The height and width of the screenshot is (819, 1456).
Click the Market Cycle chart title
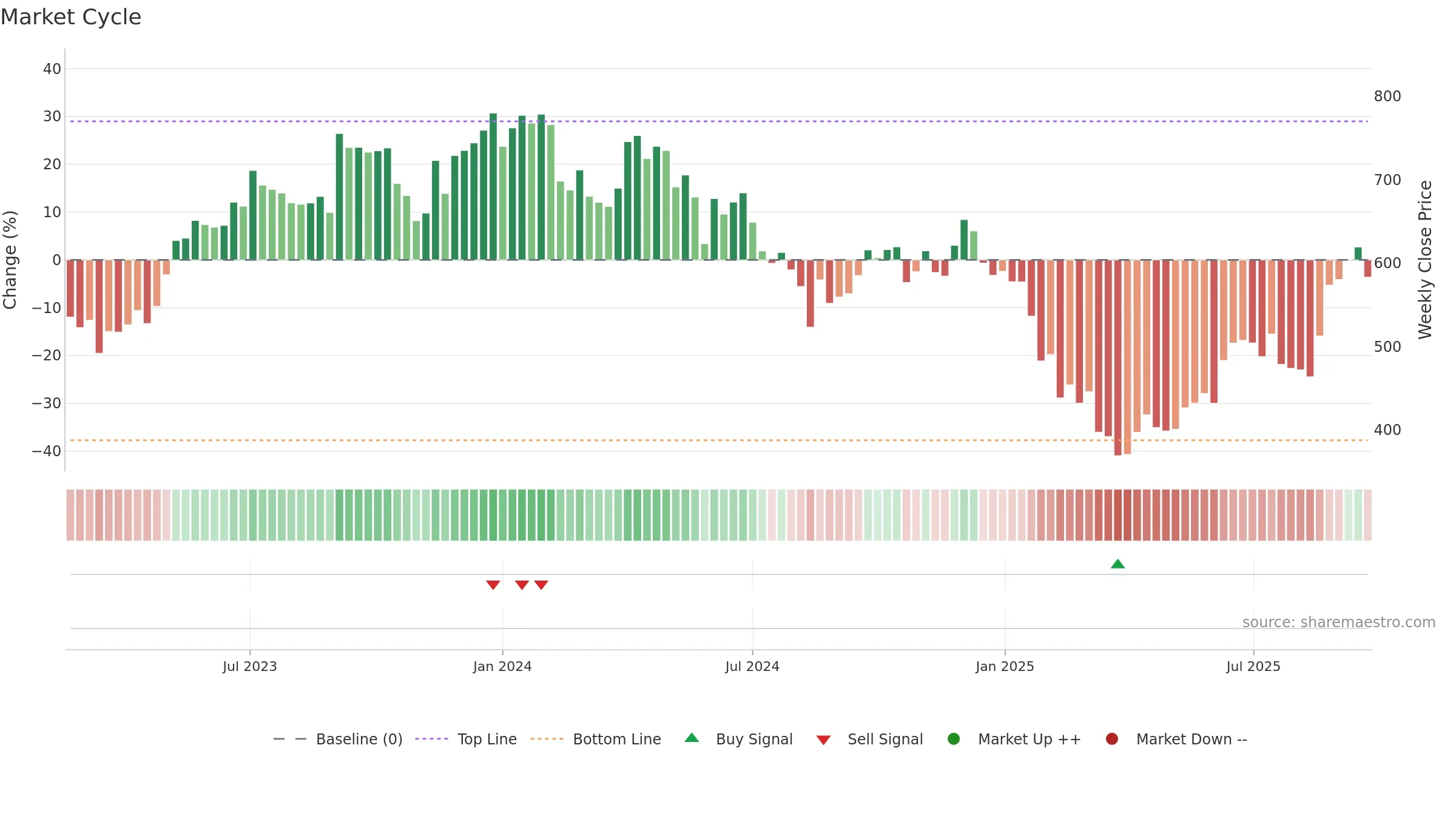(71, 17)
